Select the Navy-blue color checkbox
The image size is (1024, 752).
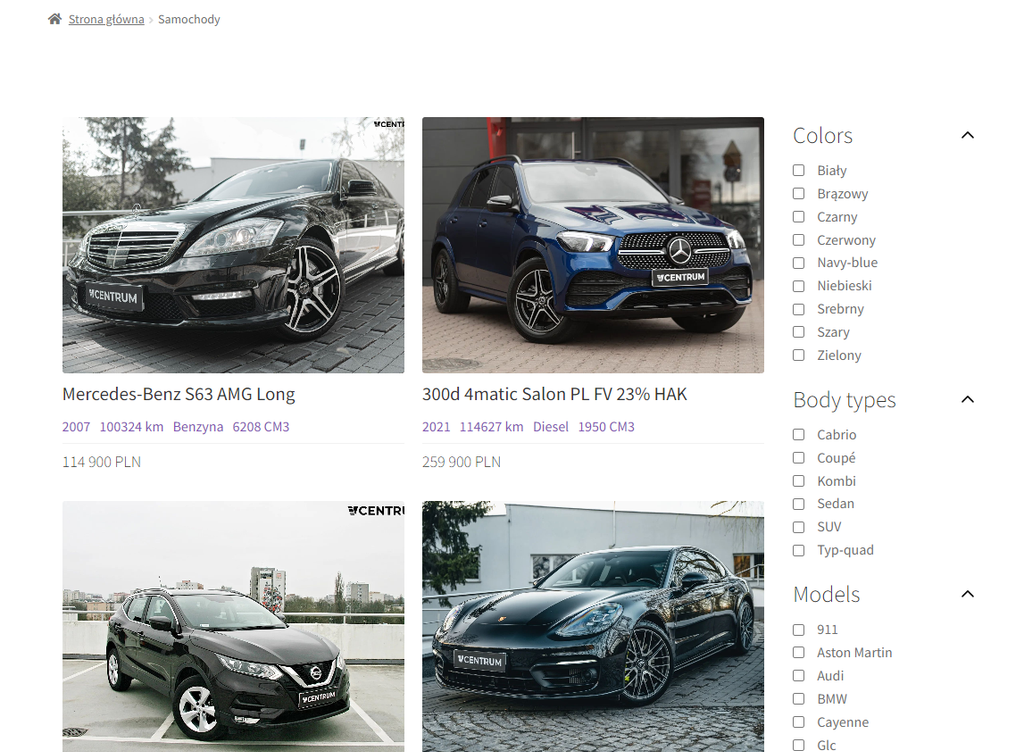[799, 263]
